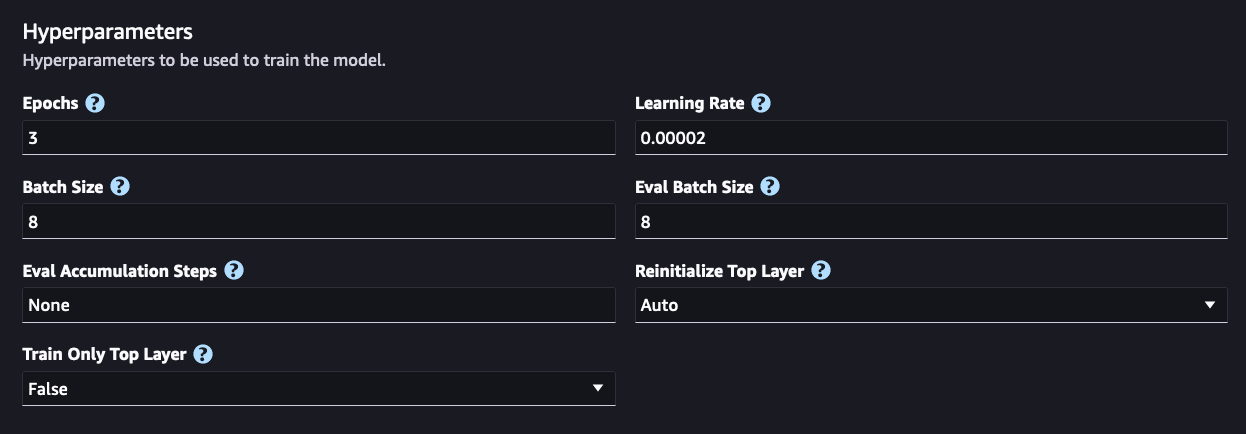This screenshot has height=434, width=1246.
Task: Click the hyperparameters description text below the heading
Action: tap(204, 61)
